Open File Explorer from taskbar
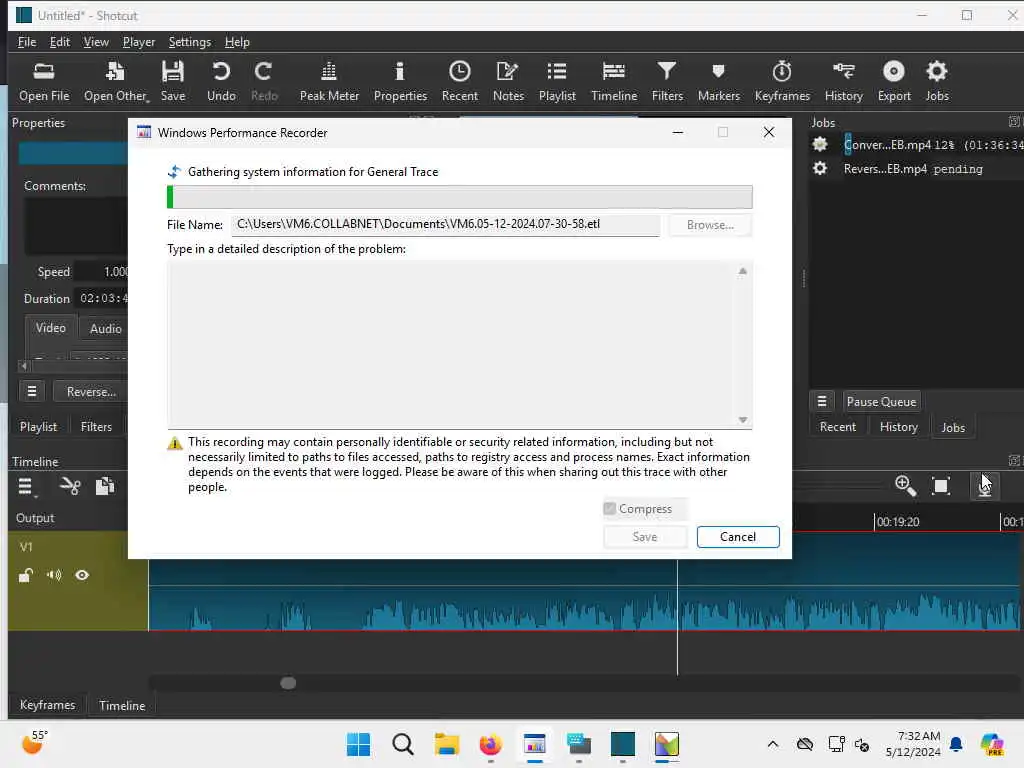 [447, 744]
